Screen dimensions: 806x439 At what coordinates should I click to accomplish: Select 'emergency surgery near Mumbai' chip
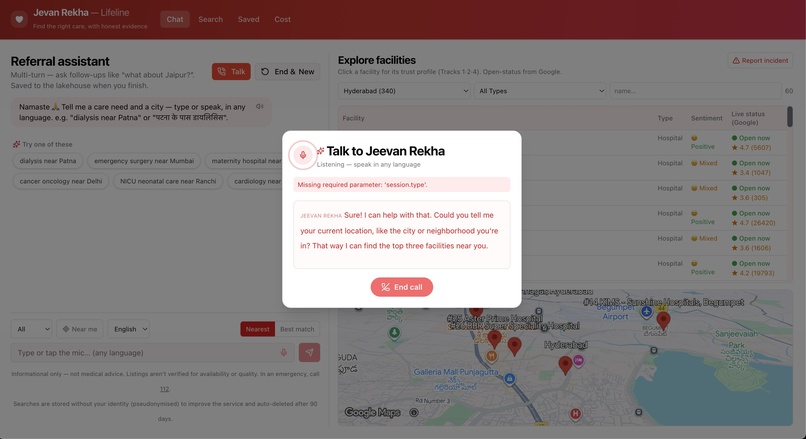pyautogui.click(x=144, y=161)
